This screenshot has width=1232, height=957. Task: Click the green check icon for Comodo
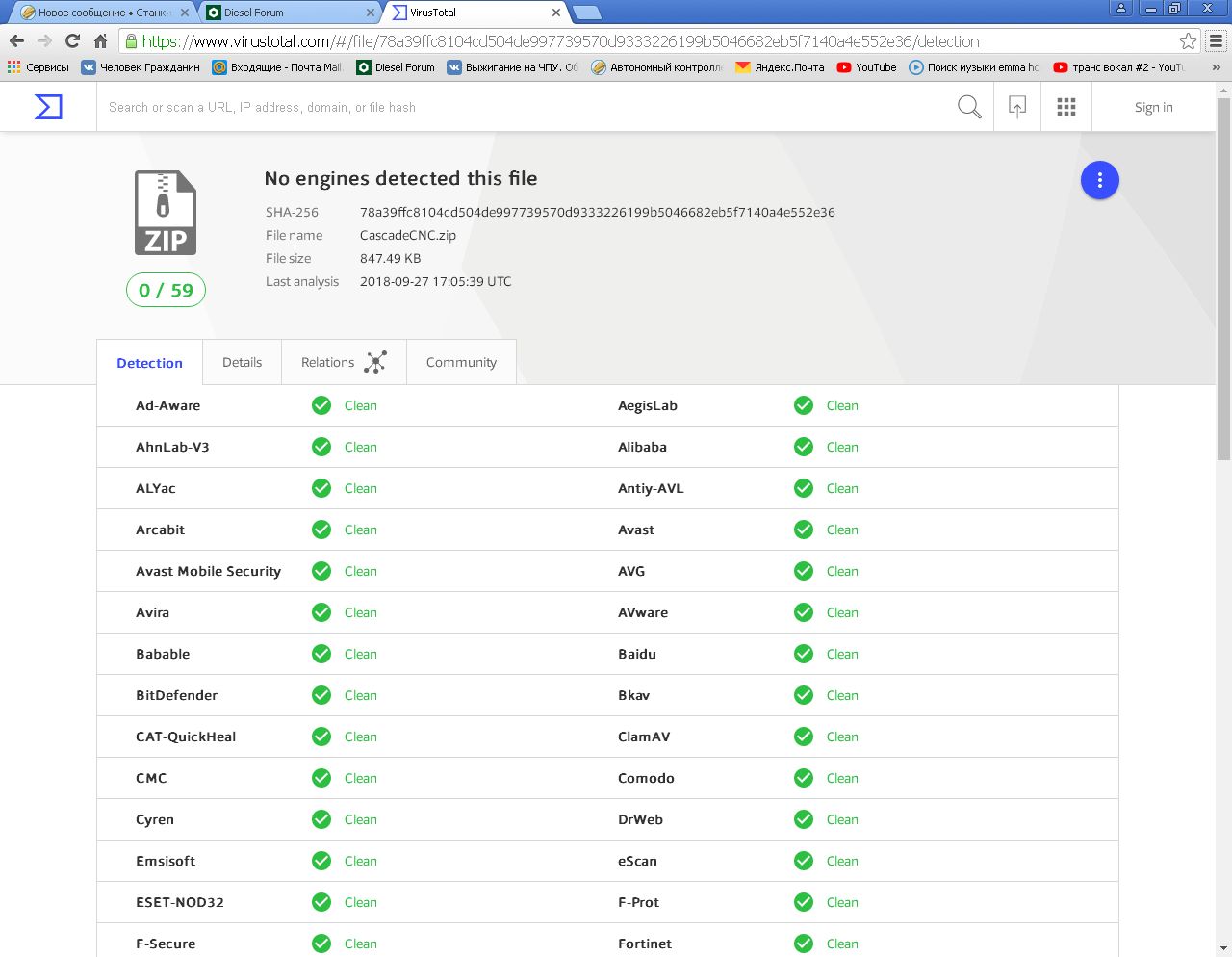point(804,778)
